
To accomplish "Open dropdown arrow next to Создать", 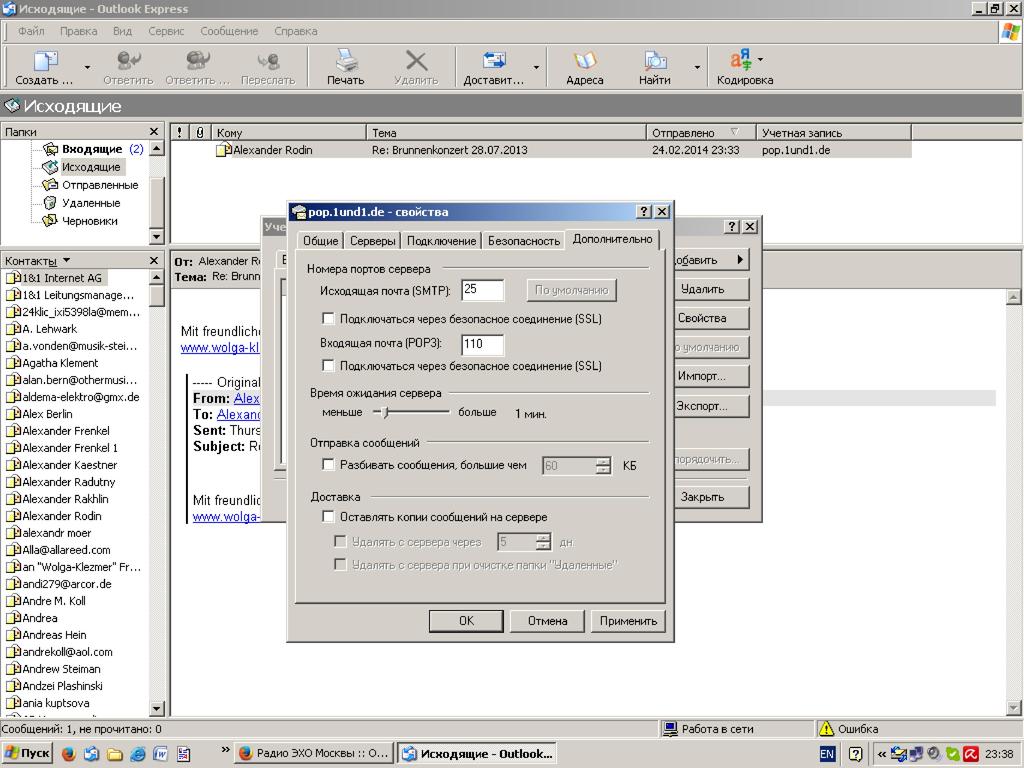I will pyautogui.click(x=87, y=68).
